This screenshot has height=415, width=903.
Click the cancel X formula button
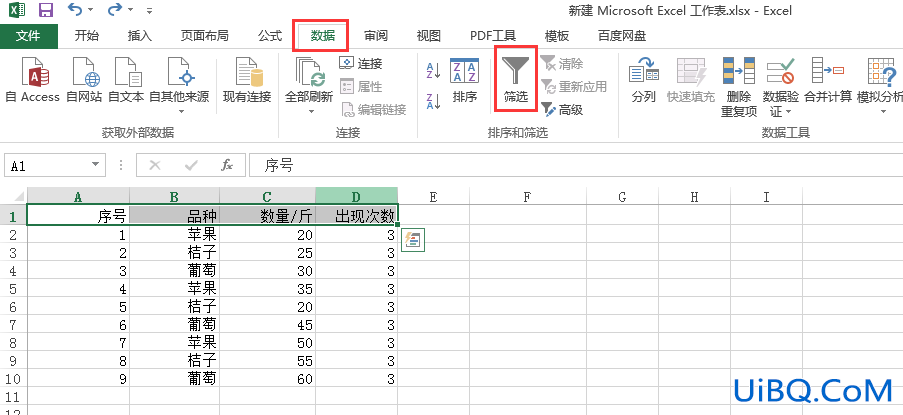click(x=154, y=166)
